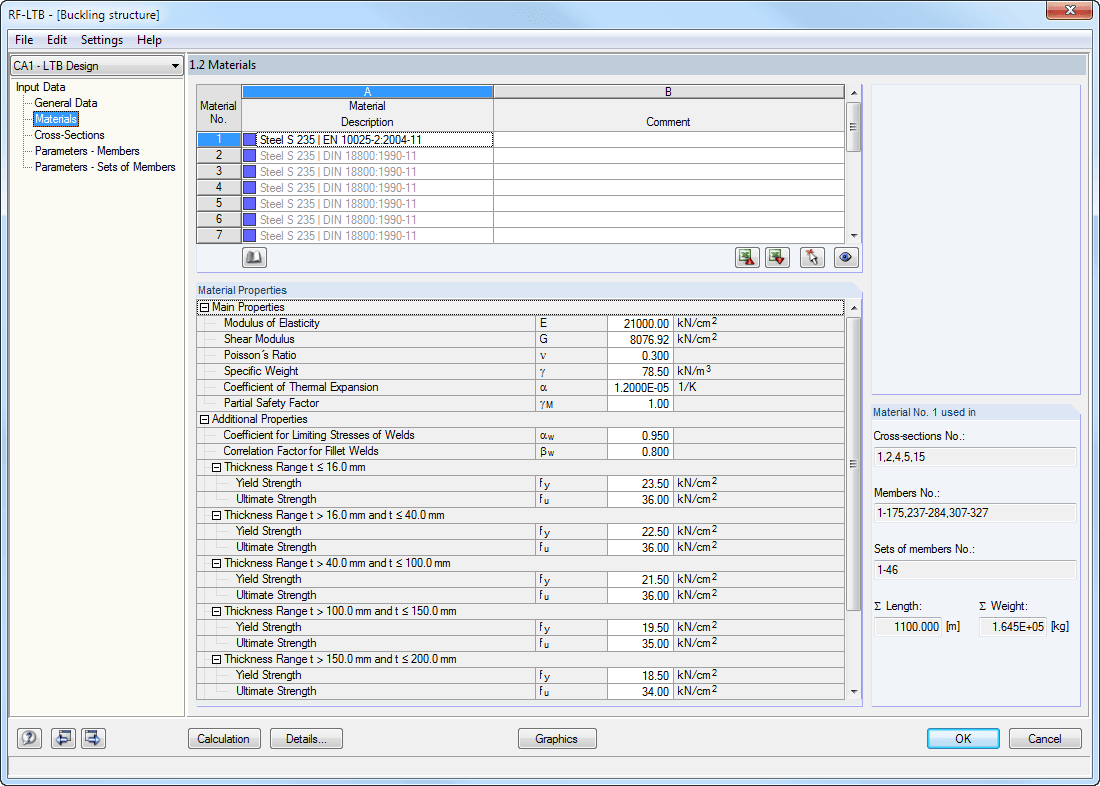Click the pick-material cursor icon

pyautogui.click(x=812, y=258)
